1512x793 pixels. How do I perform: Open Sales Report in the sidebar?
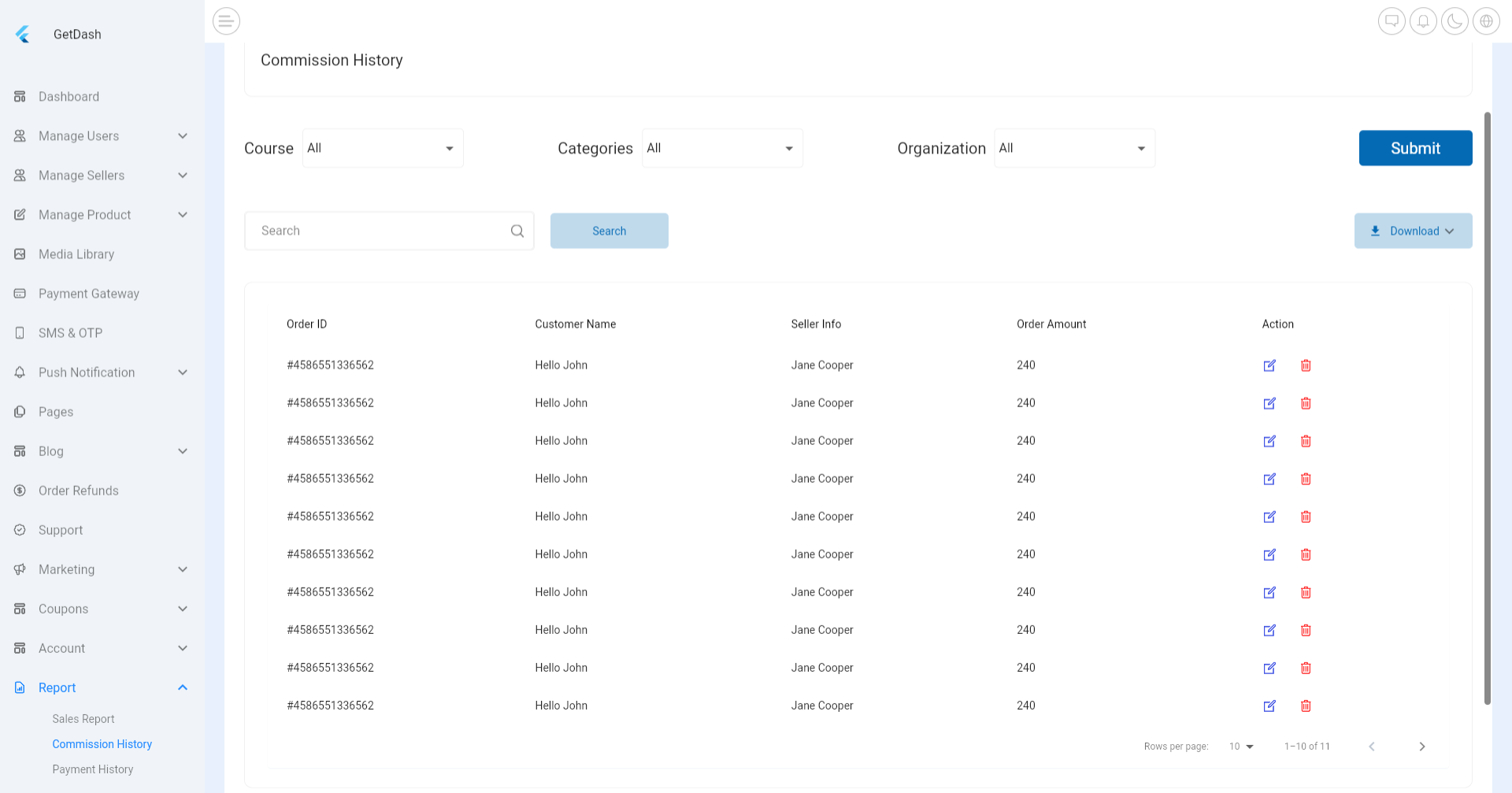click(83, 719)
